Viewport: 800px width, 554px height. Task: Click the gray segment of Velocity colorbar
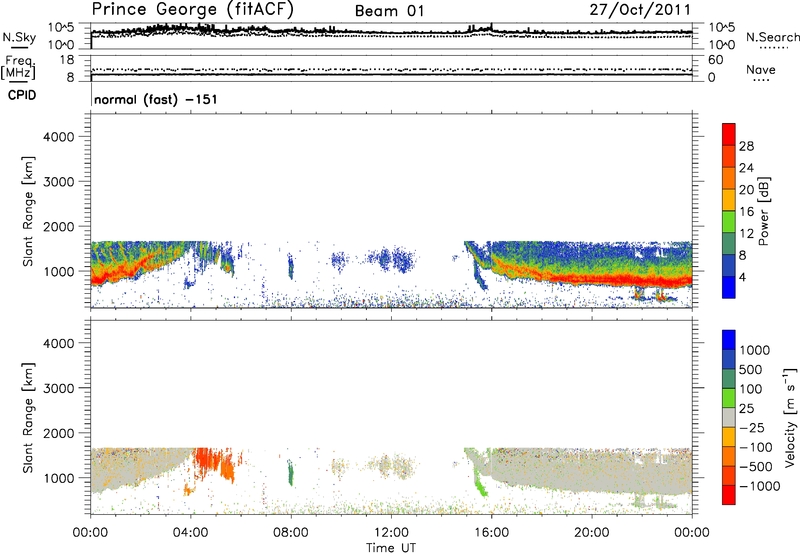729,418
